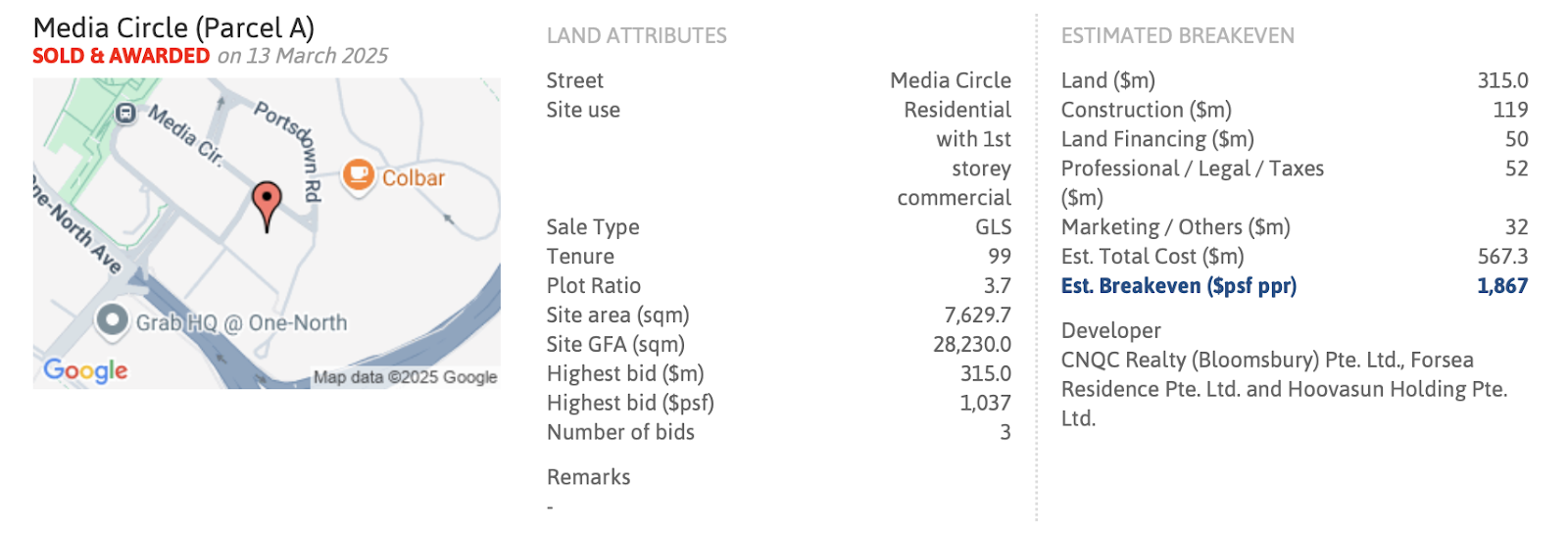Click the Map data ©2025 Google attribution

[x=406, y=377]
